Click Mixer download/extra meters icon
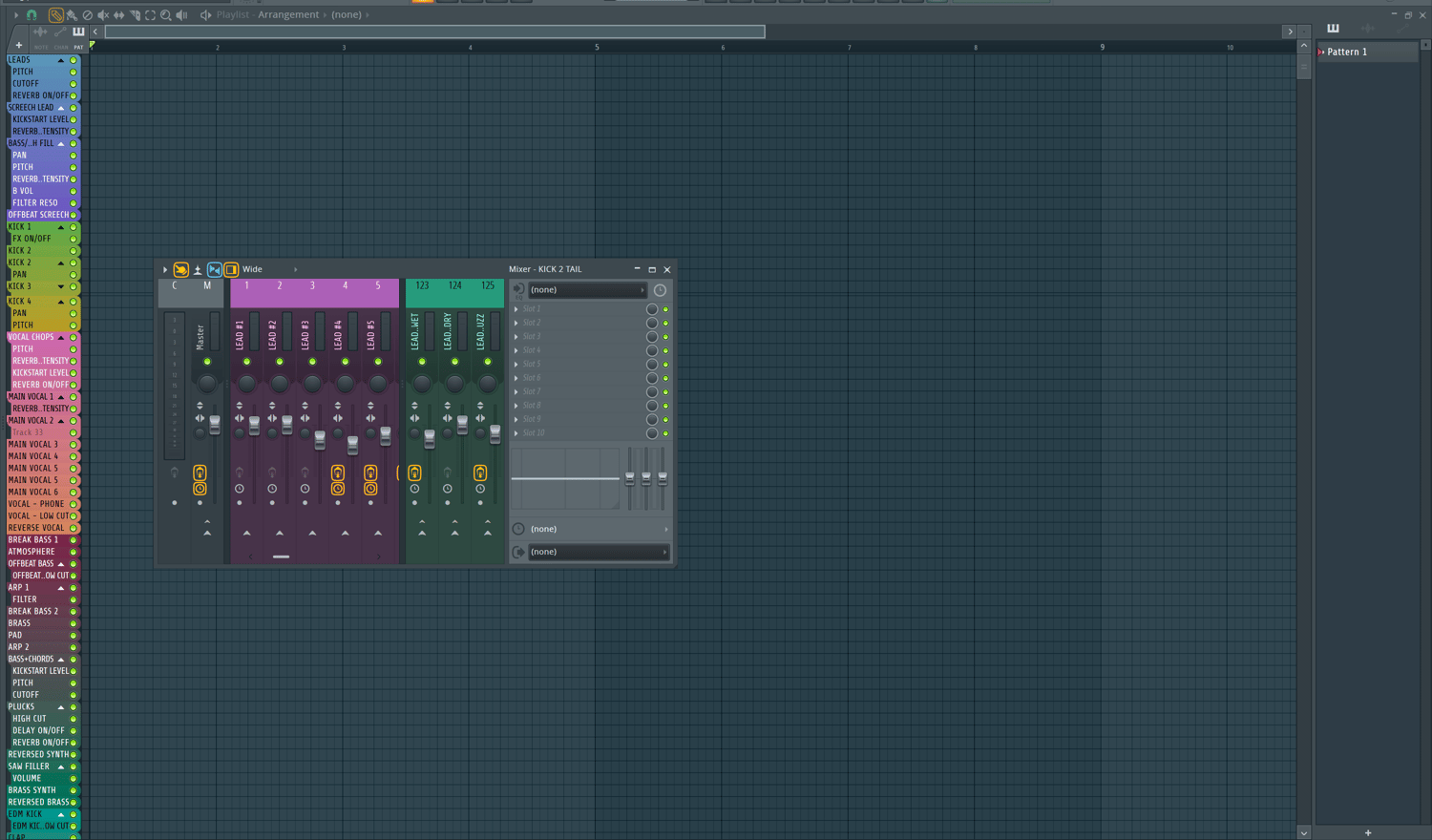1432x840 pixels. (198, 270)
